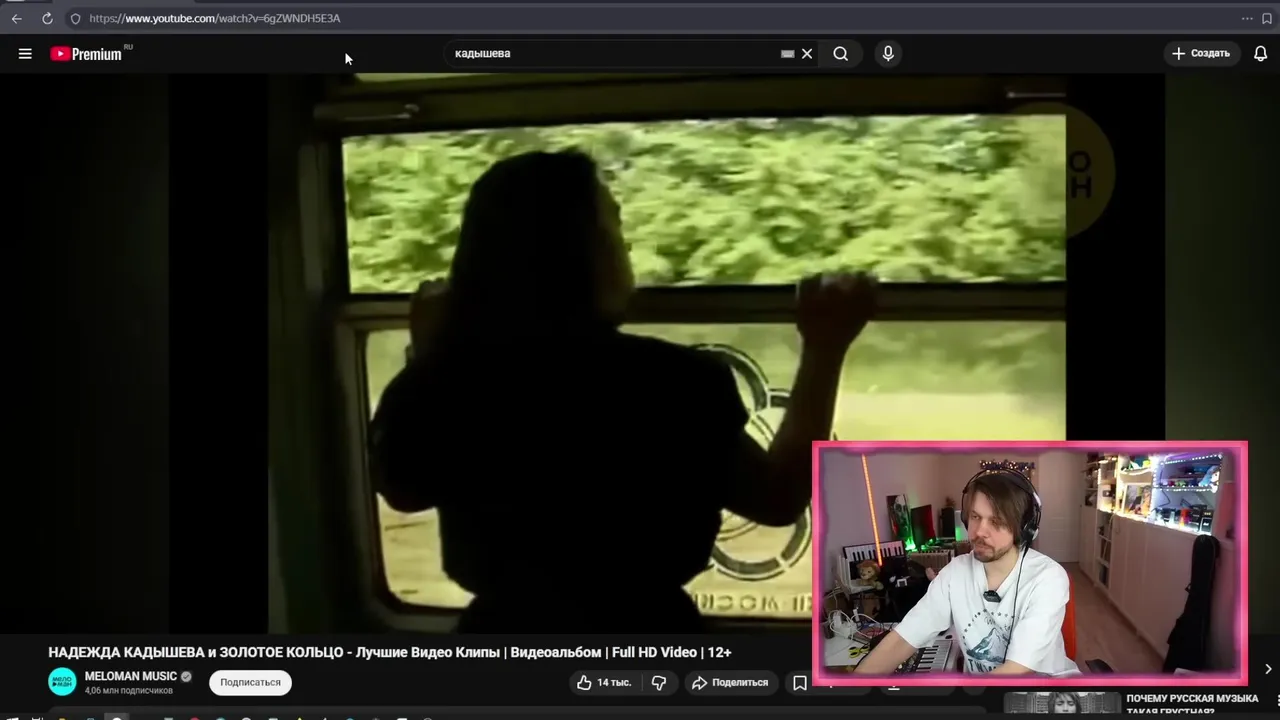Image resolution: width=1280 pixels, height=720 pixels.
Task: Bookmark this page with the bookmark icon
Action: point(1267,18)
